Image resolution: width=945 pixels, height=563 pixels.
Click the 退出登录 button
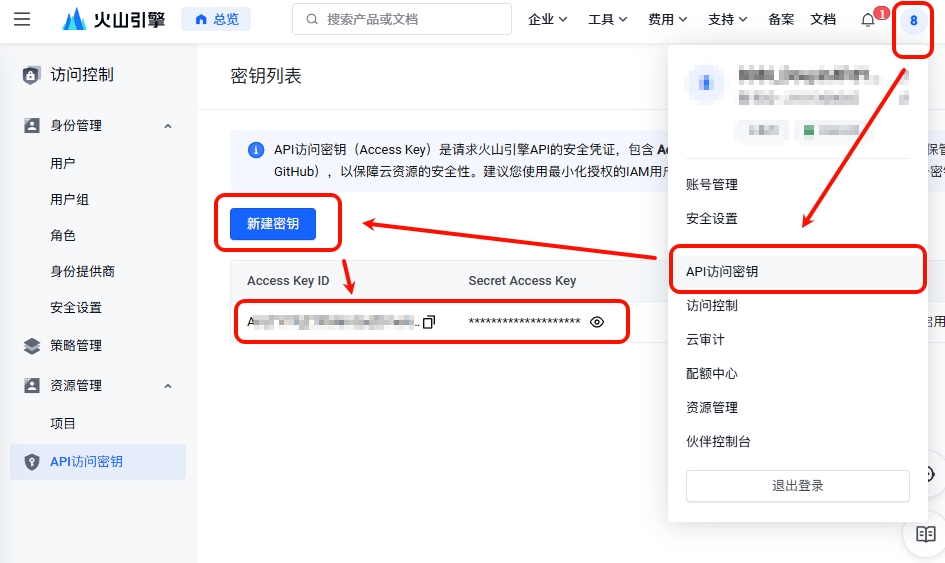coord(797,486)
